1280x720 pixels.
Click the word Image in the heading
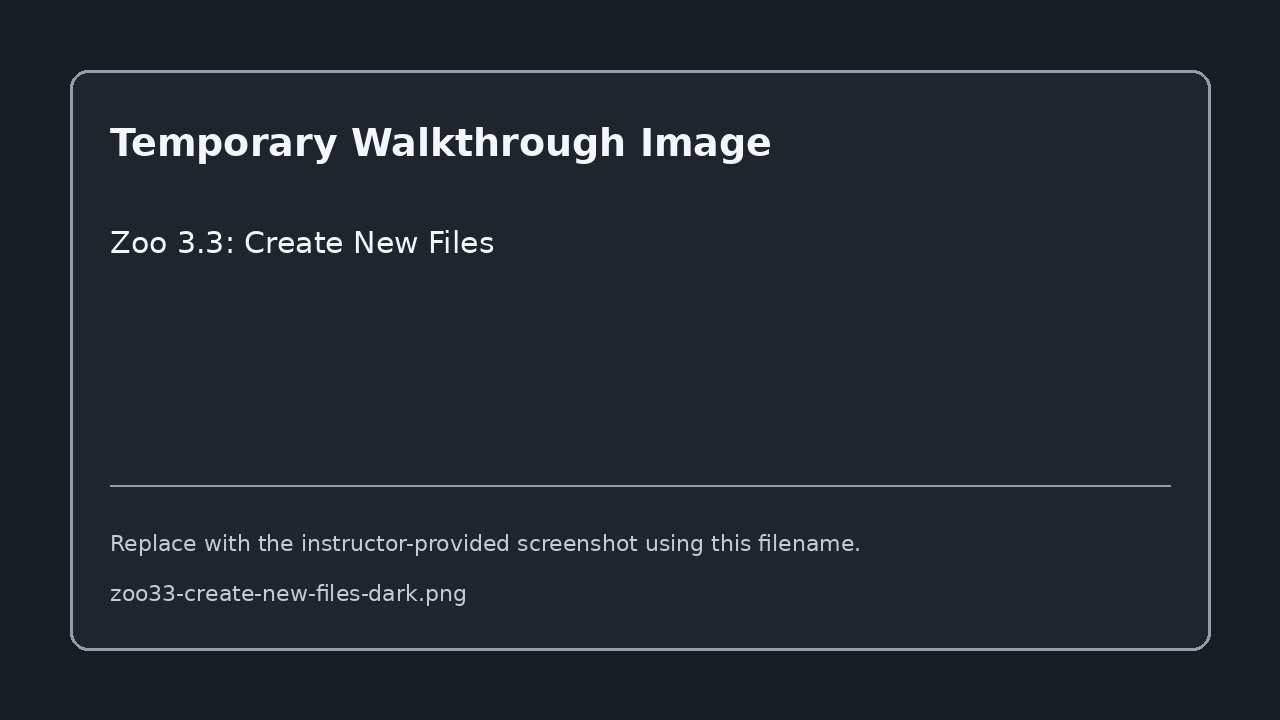706,145
